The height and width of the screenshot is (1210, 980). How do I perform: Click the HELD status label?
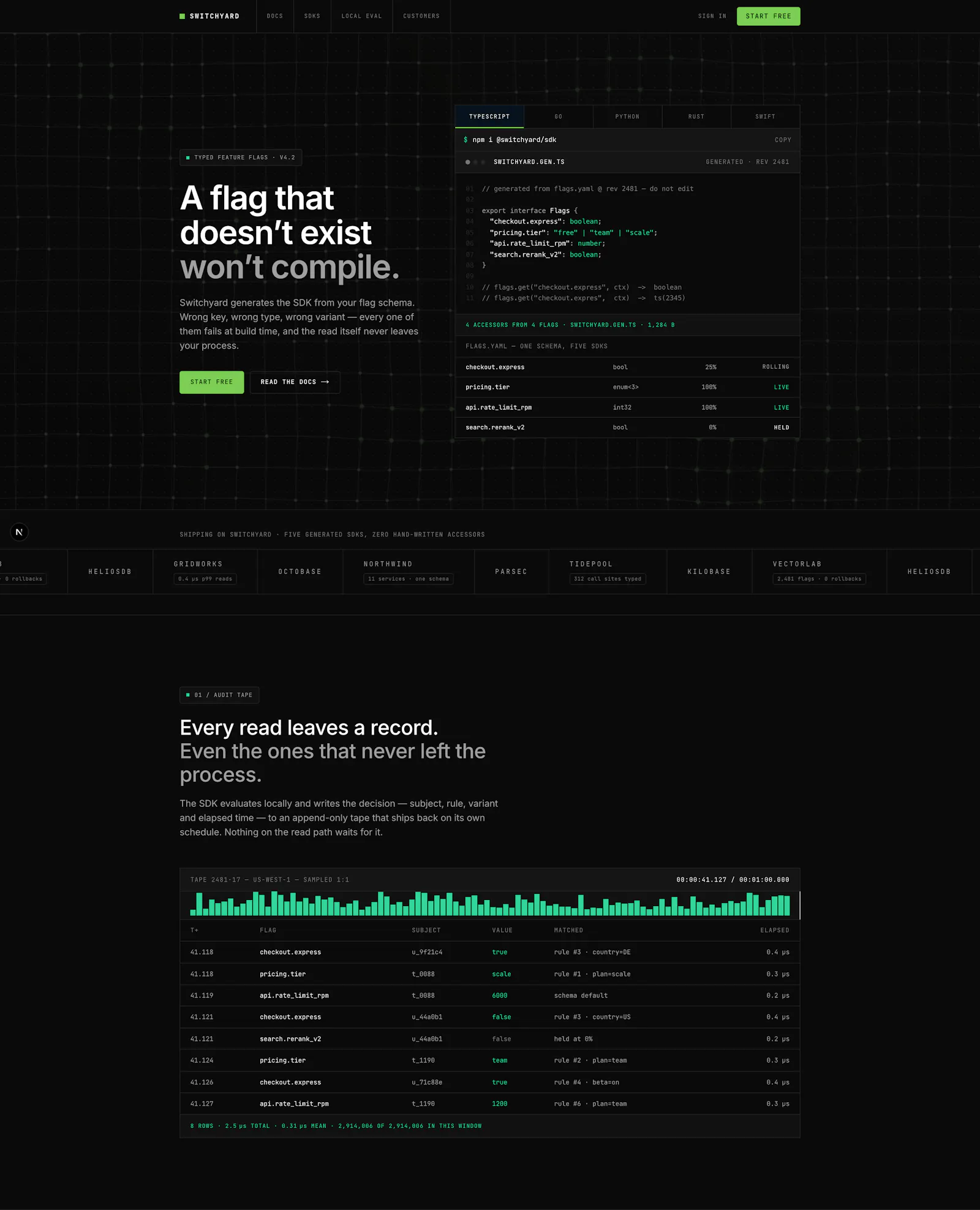click(781, 428)
